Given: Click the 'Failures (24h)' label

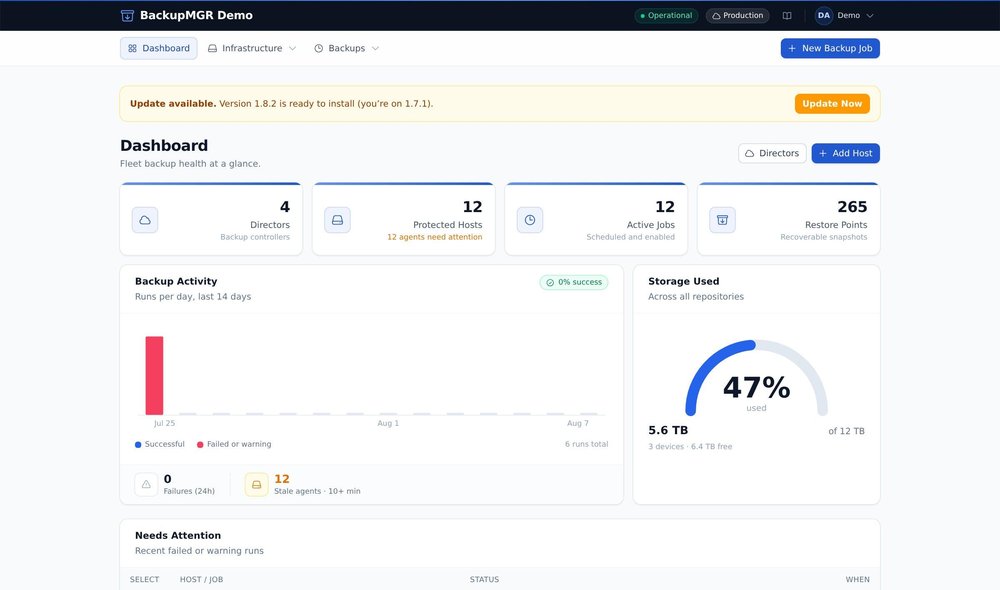Looking at the screenshot, I should [x=189, y=492].
